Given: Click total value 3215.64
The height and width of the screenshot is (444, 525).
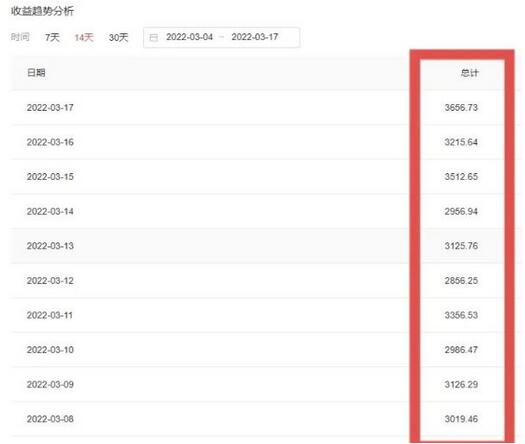Looking at the screenshot, I should (461, 142).
